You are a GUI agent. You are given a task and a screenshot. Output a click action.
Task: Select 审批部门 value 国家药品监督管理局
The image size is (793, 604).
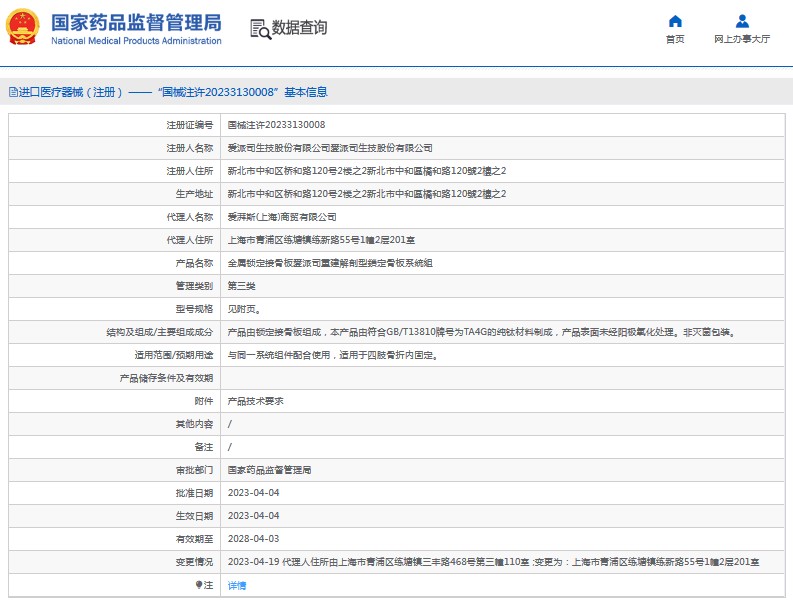click(269, 470)
